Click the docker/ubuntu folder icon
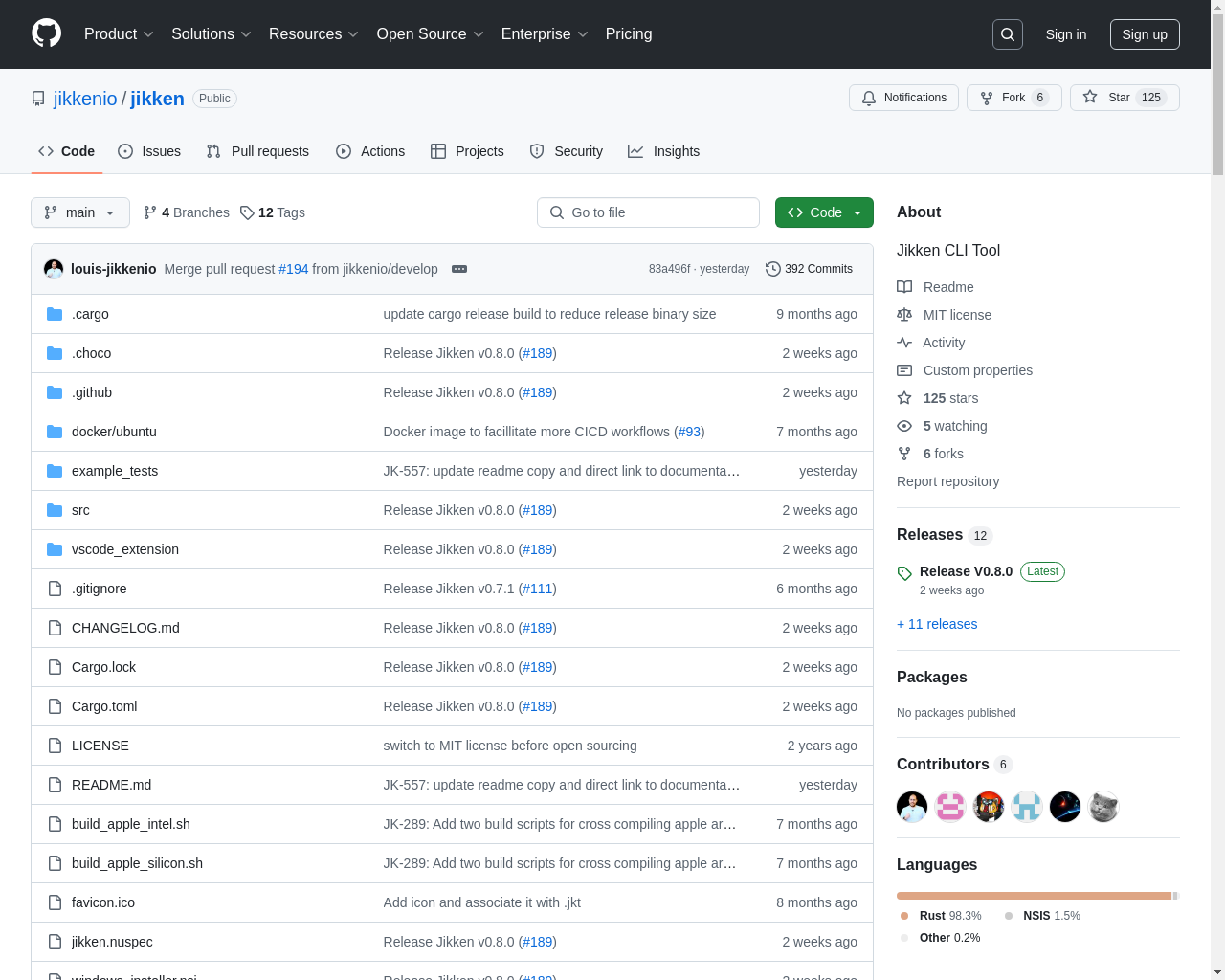Screen dimensions: 1225x980 point(55,432)
